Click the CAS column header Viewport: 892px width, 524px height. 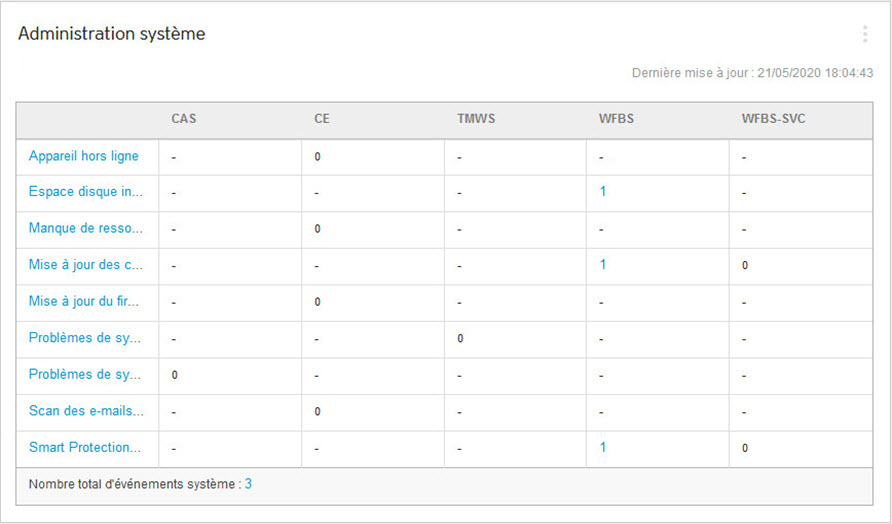click(184, 119)
